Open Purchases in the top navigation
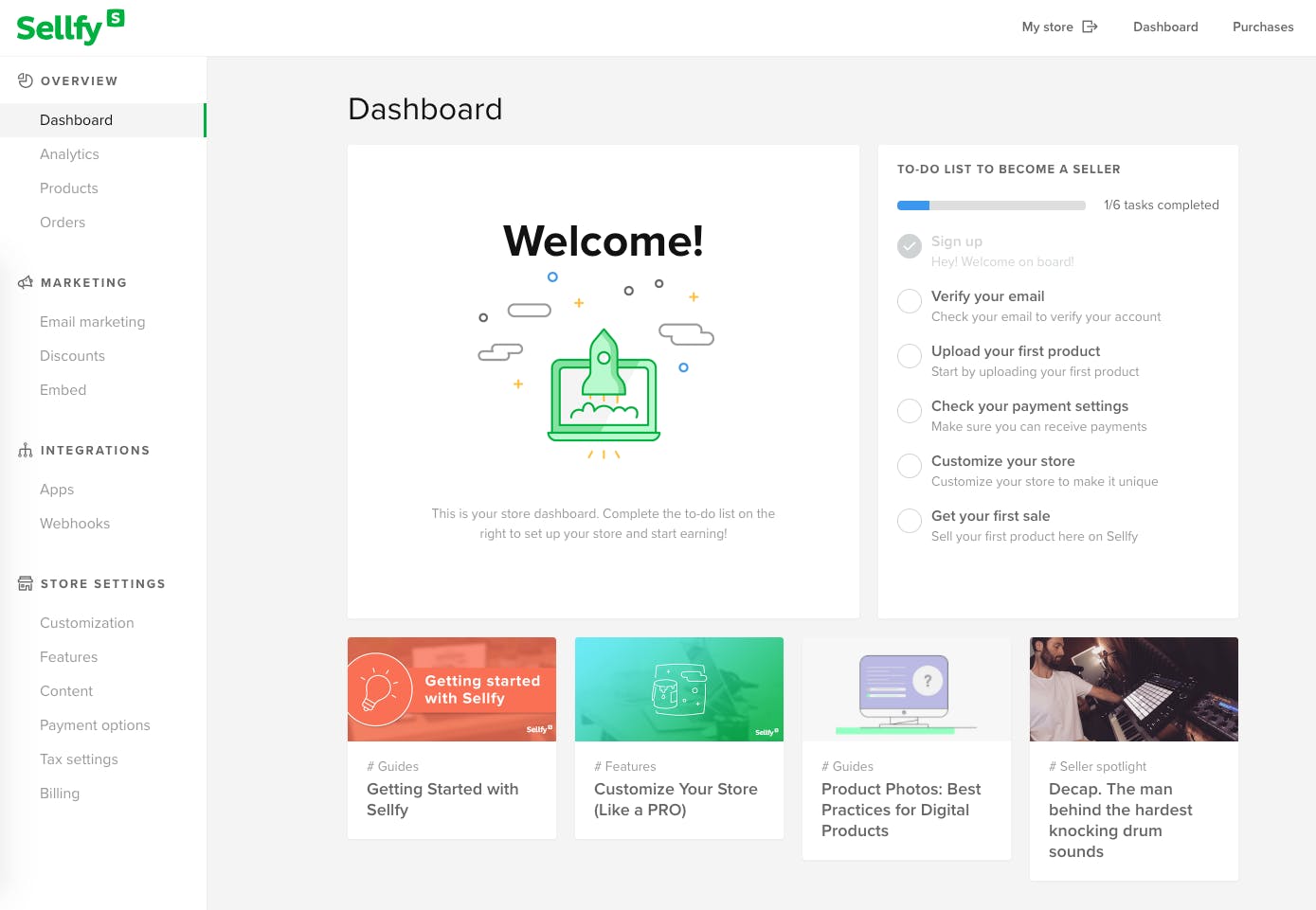The width and height of the screenshot is (1316, 910). point(1263,27)
